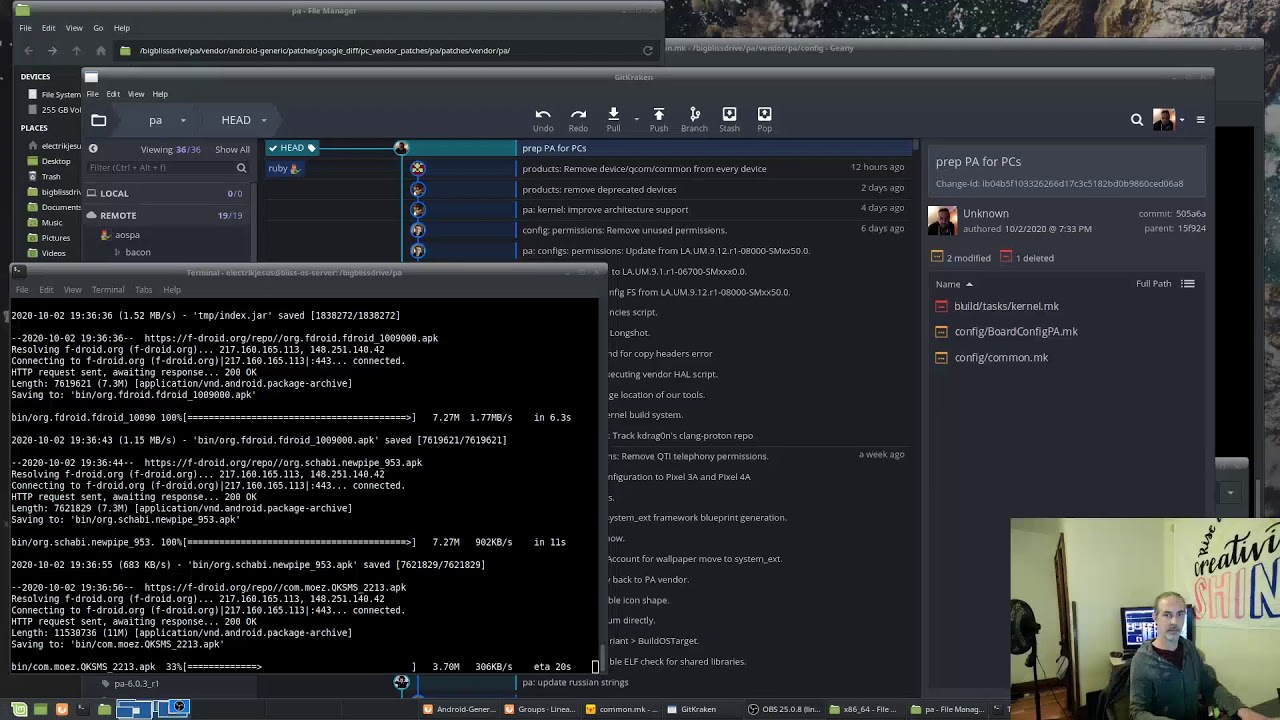Open the OBS 25.0.8 taskbar entry
1280x720 pixels.
click(x=784, y=710)
